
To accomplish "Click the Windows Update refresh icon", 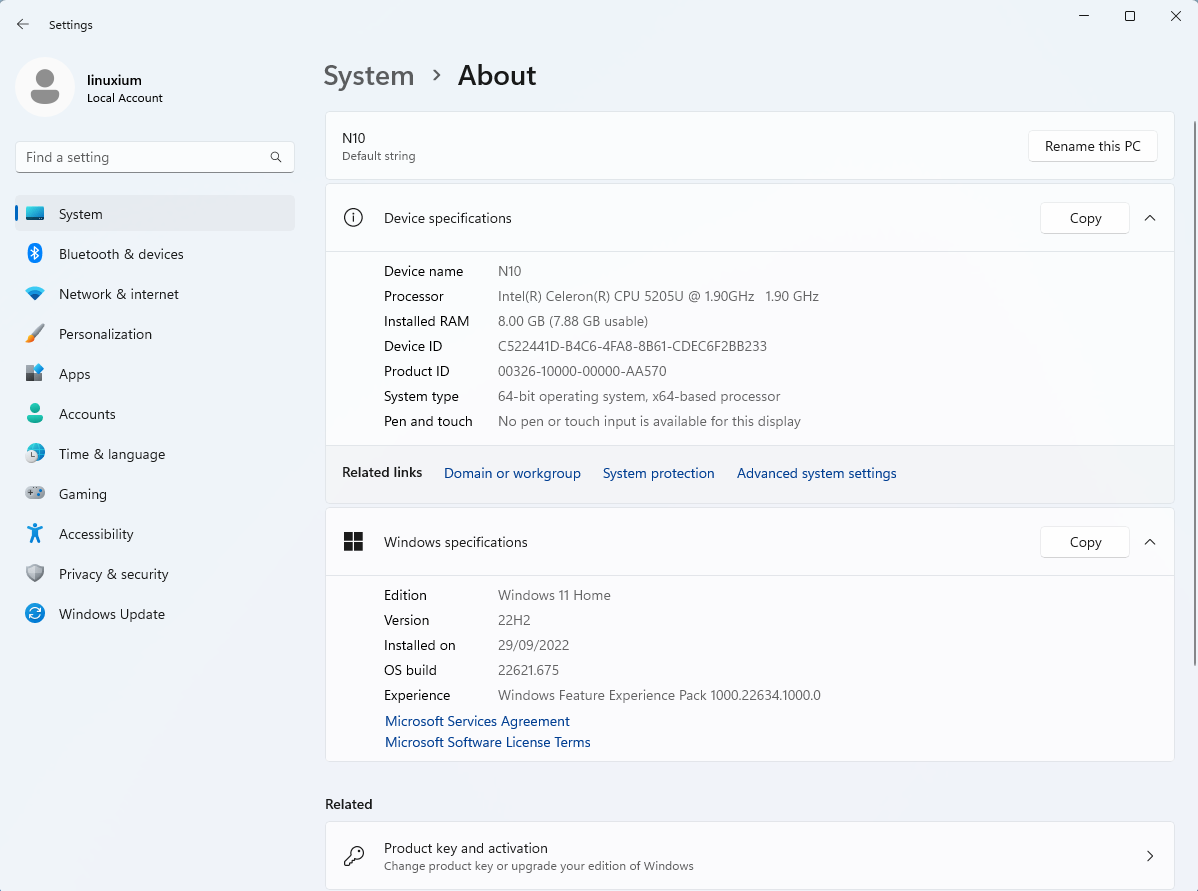I will [x=35, y=614].
